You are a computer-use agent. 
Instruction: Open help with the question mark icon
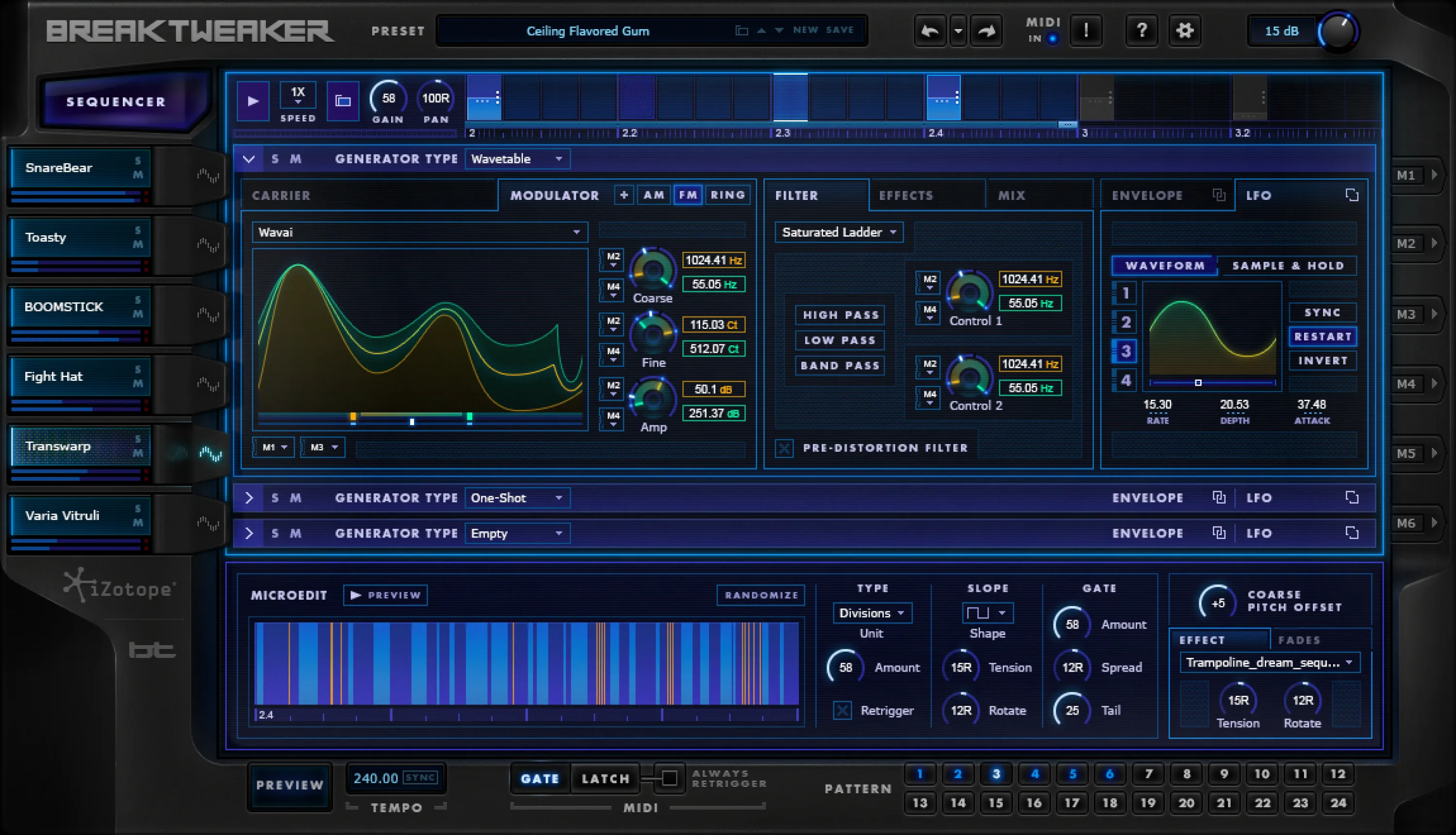(x=1142, y=31)
